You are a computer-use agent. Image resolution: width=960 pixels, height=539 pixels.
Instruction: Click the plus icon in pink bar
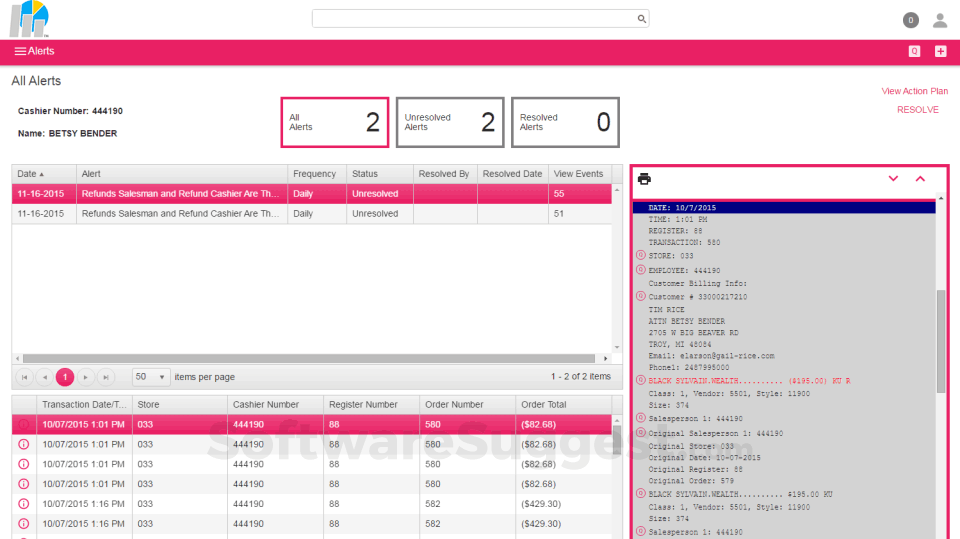click(x=940, y=51)
